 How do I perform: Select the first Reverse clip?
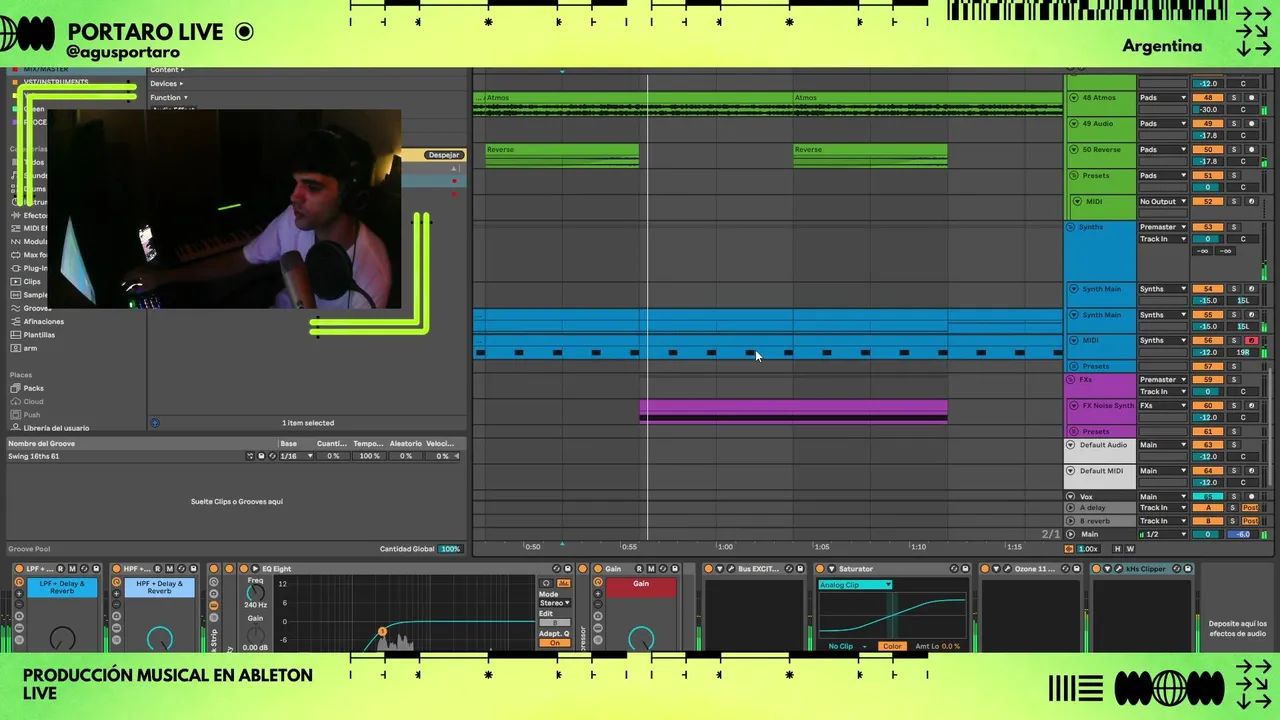[x=562, y=155]
